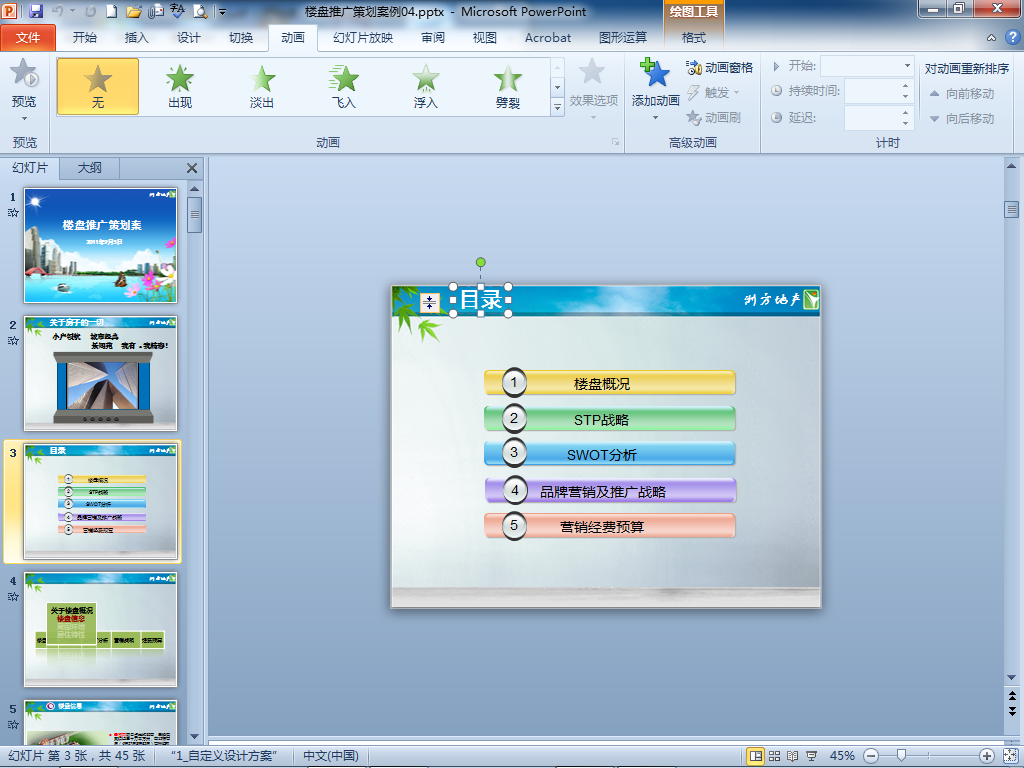Open the Slide Show (幻灯片放映) tab
This screenshot has width=1024, height=768.
click(x=363, y=37)
